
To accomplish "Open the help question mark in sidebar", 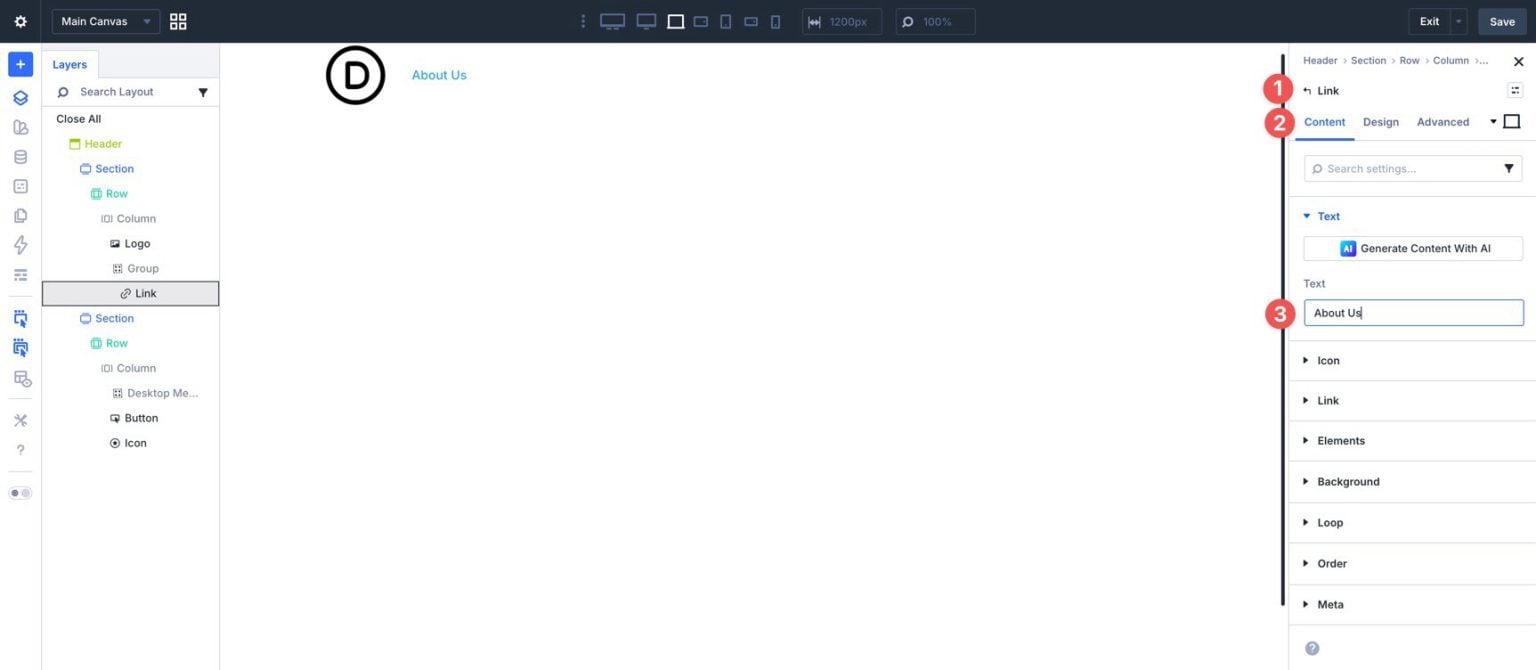I will pyautogui.click(x=20, y=450).
